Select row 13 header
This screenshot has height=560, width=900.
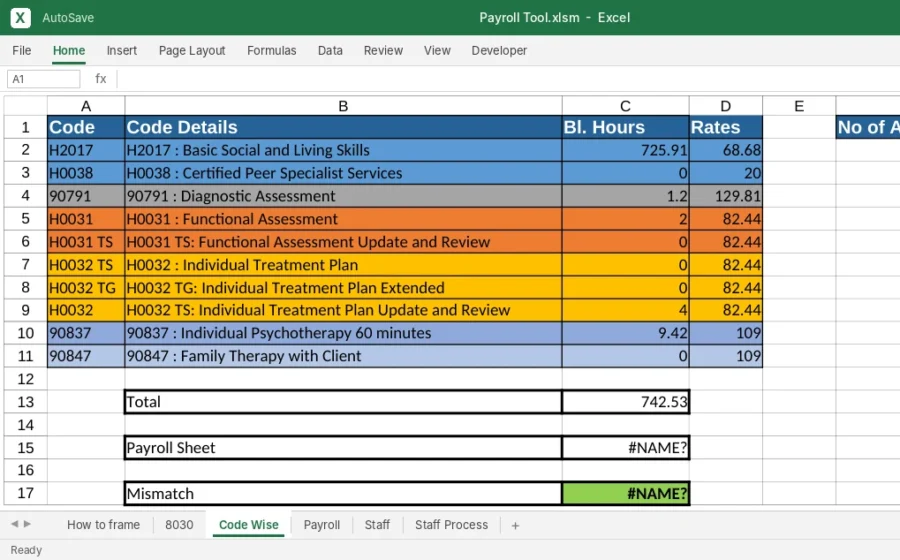point(25,402)
